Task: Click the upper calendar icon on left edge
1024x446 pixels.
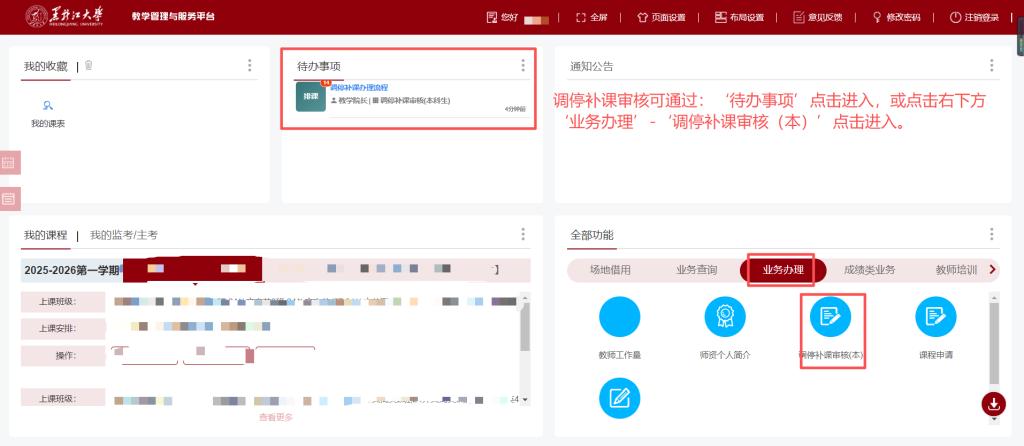Action: (x=9, y=162)
